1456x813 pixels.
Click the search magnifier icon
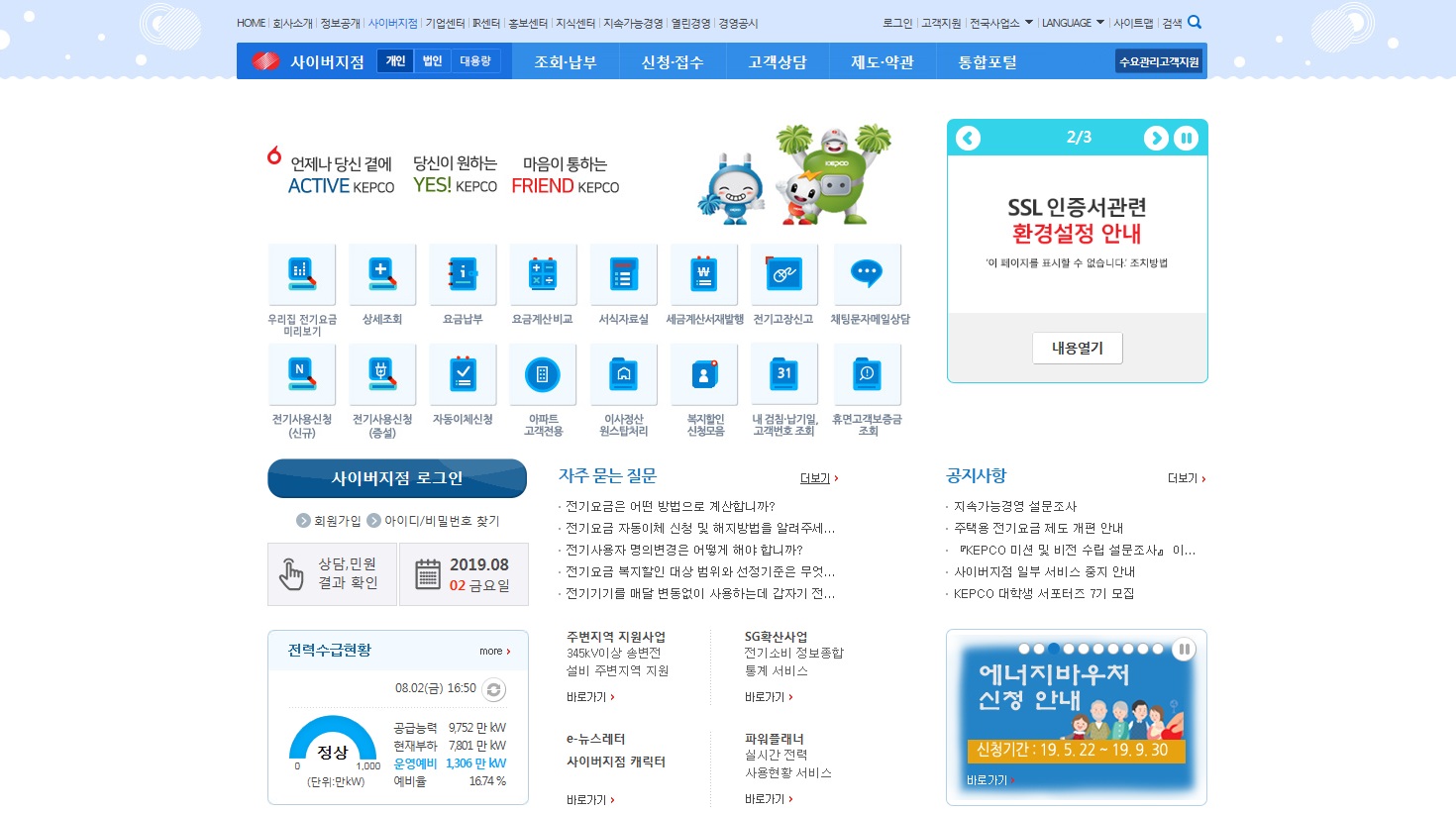coord(1195,22)
